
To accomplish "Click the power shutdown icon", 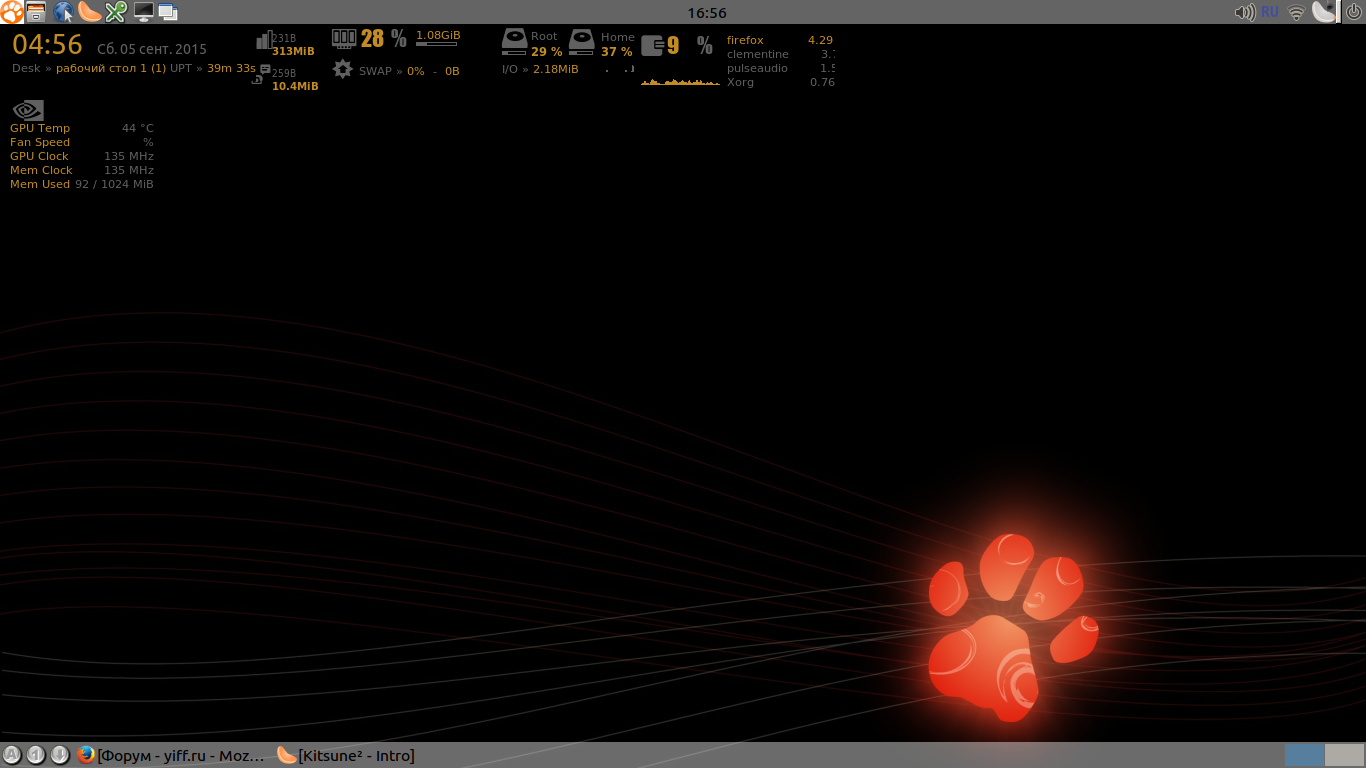I will coord(1353,12).
